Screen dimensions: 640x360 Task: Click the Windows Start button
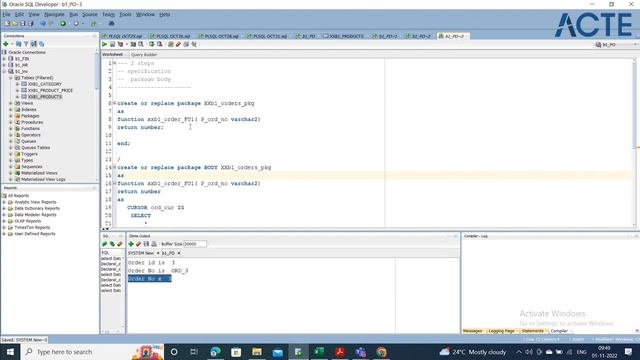pyautogui.click(x=10, y=352)
